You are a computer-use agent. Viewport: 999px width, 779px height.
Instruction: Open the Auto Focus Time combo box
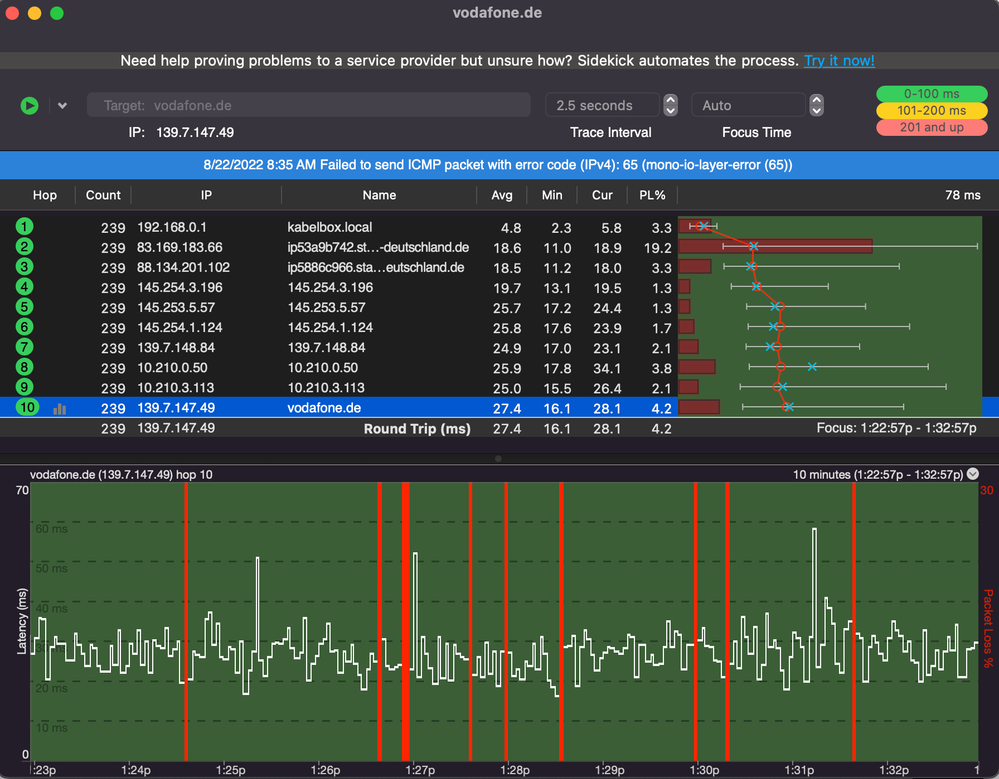tap(749, 105)
